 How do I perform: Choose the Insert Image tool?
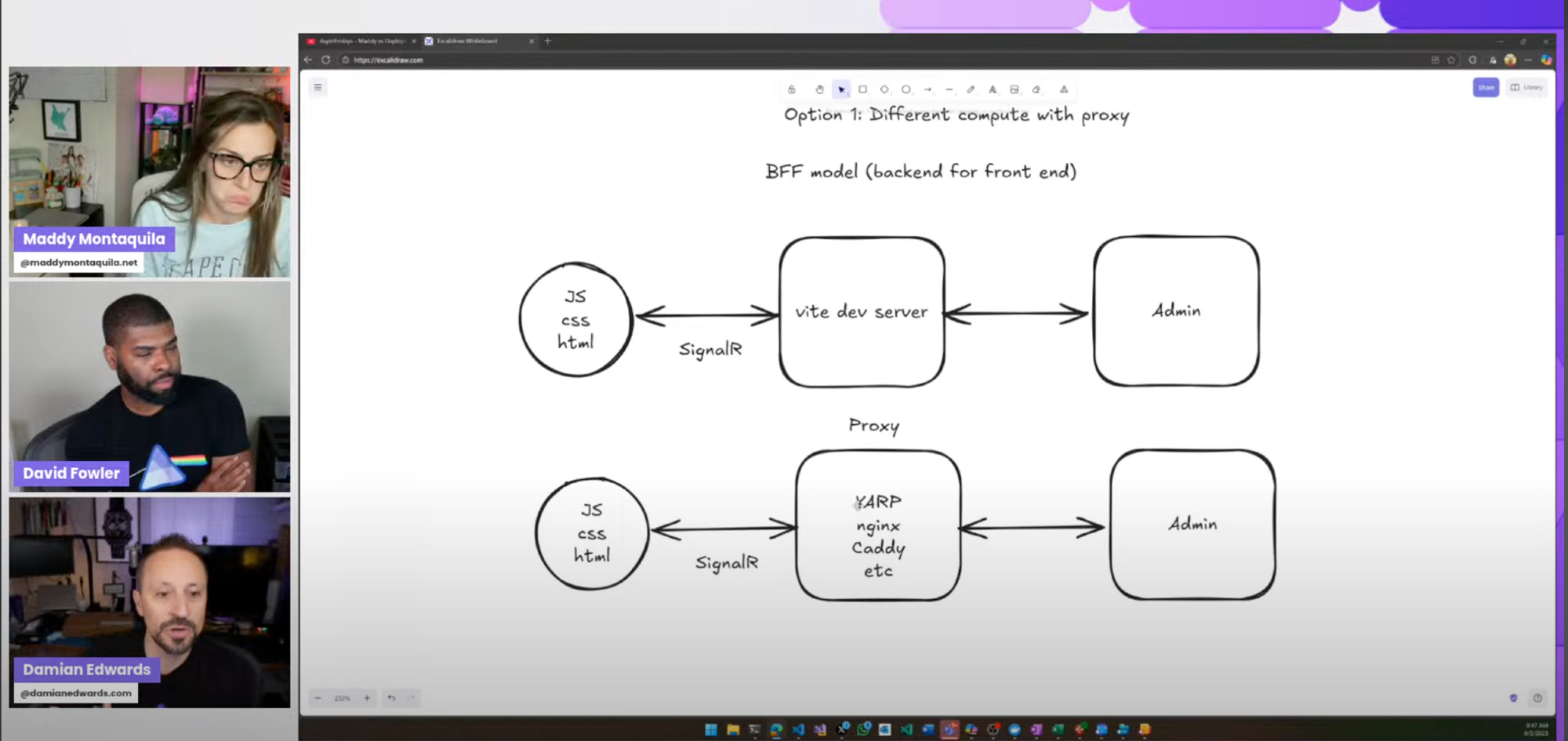[1014, 89]
